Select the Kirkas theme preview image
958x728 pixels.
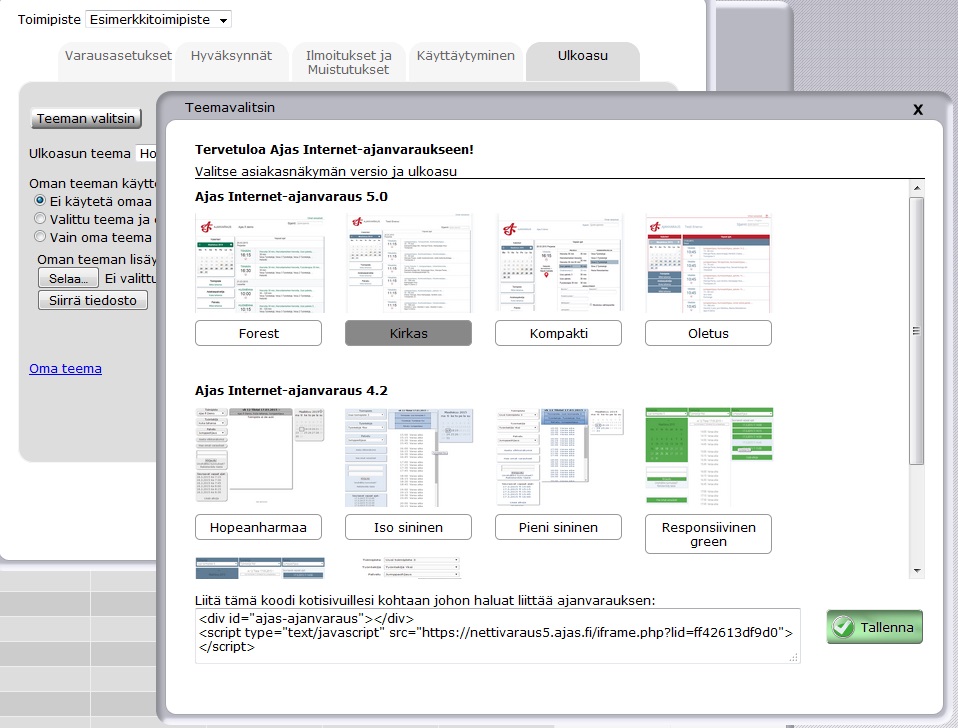tap(408, 262)
